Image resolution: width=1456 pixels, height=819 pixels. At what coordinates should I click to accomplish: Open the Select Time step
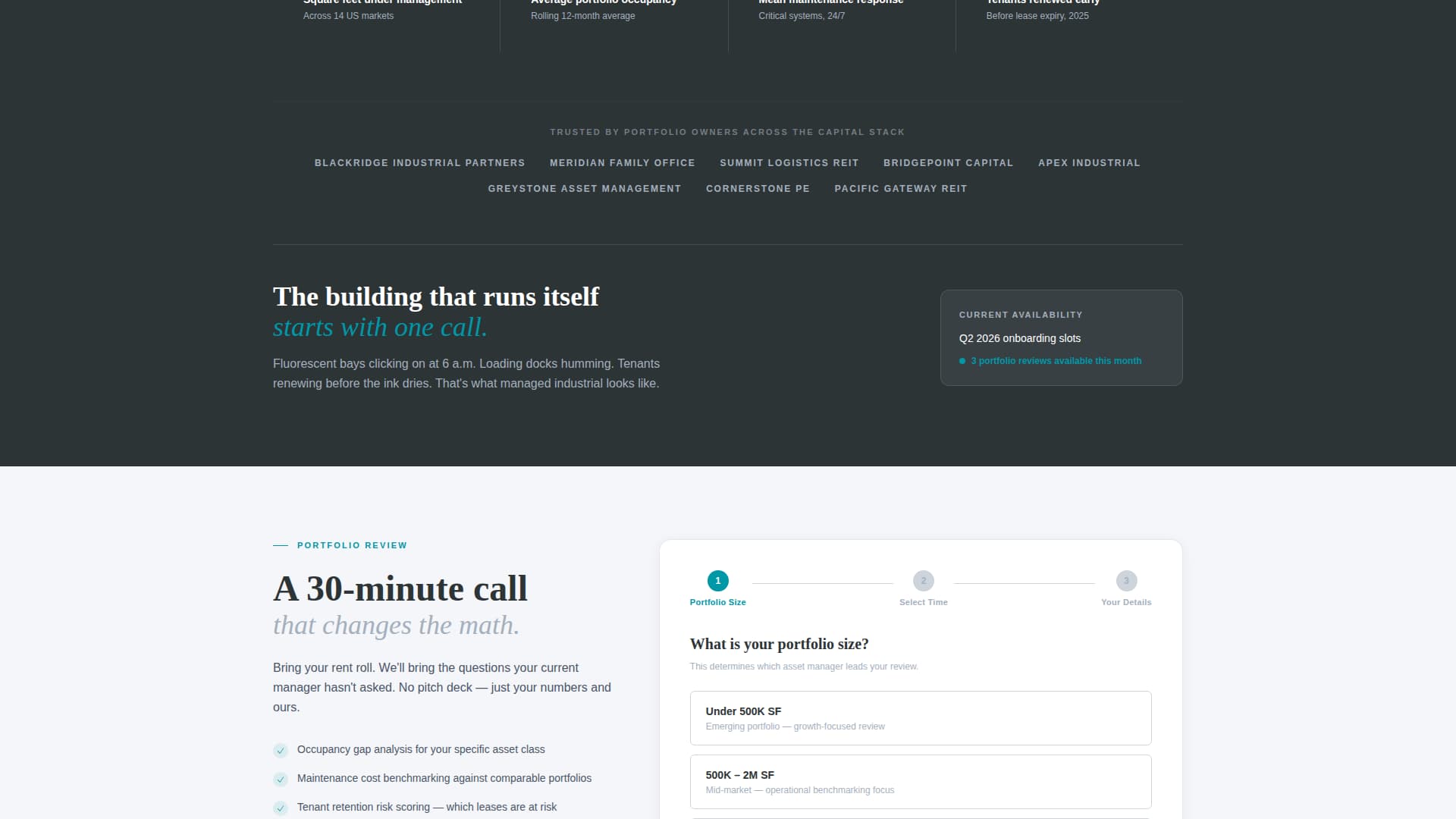923,591
